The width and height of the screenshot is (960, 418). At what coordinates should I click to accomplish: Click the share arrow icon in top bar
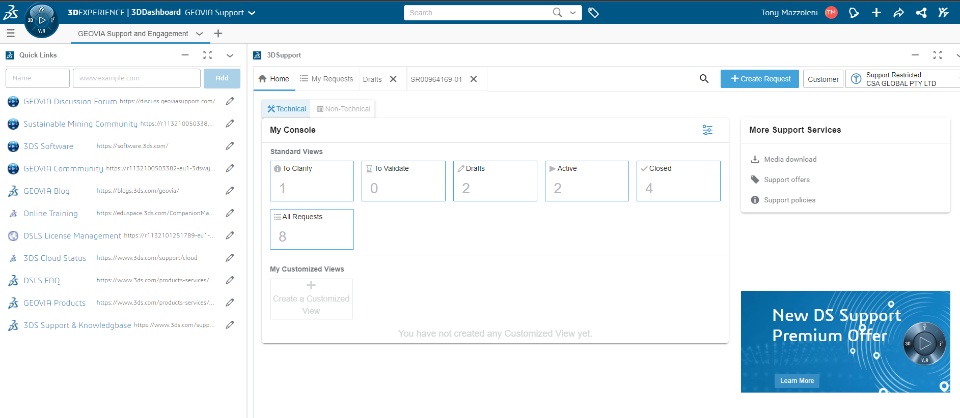(x=899, y=12)
